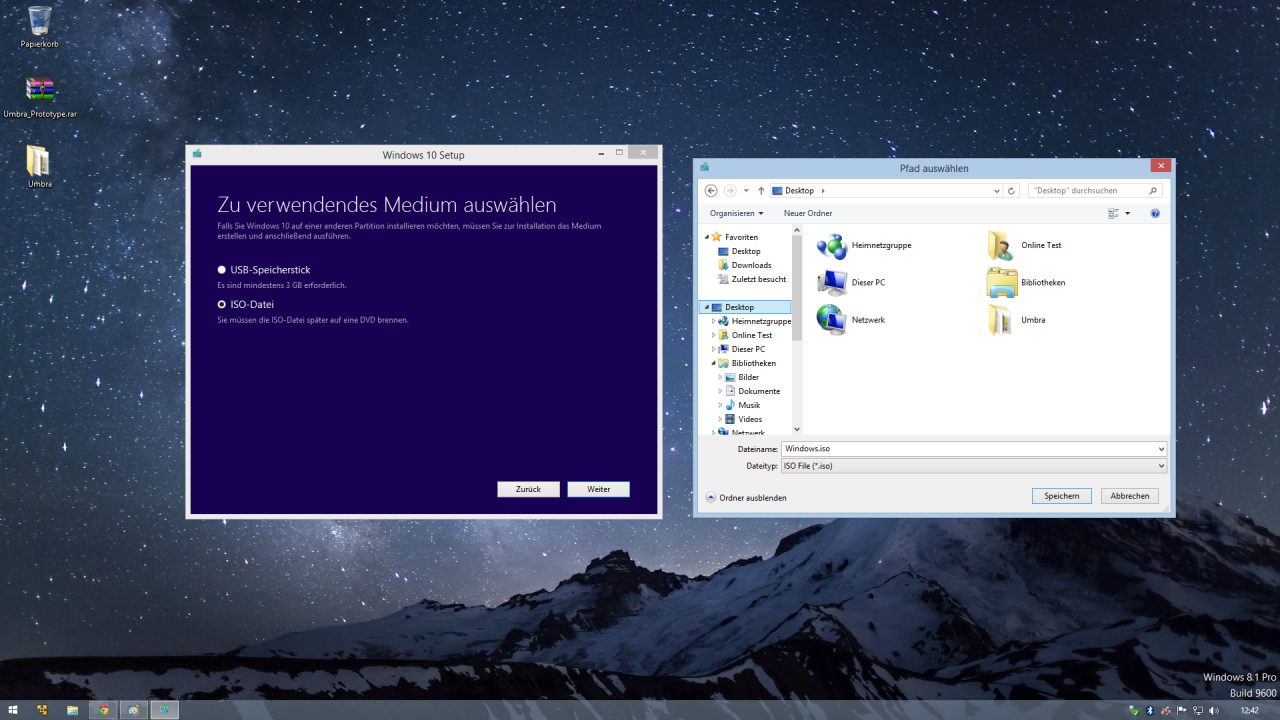Click the help question mark icon
The width and height of the screenshot is (1280, 720).
[1155, 213]
